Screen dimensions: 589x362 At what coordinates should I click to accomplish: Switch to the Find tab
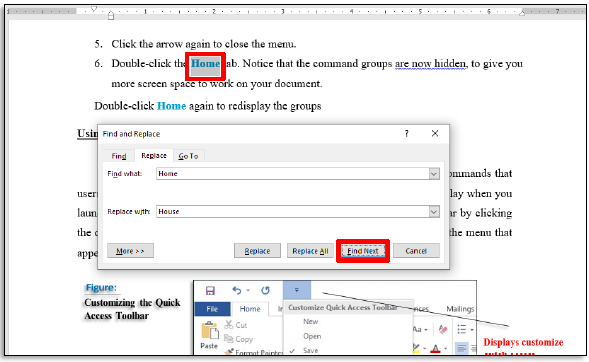point(119,156)
